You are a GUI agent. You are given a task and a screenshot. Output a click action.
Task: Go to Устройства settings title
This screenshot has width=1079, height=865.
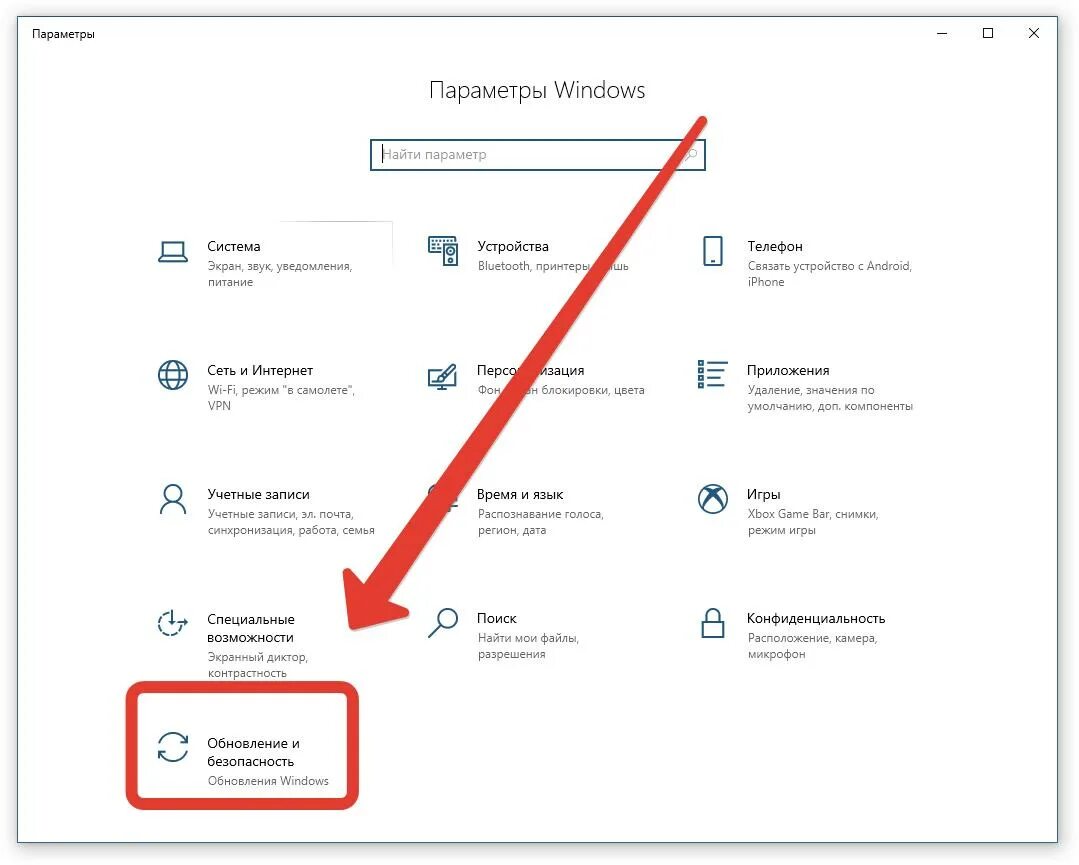coord(513,246)
